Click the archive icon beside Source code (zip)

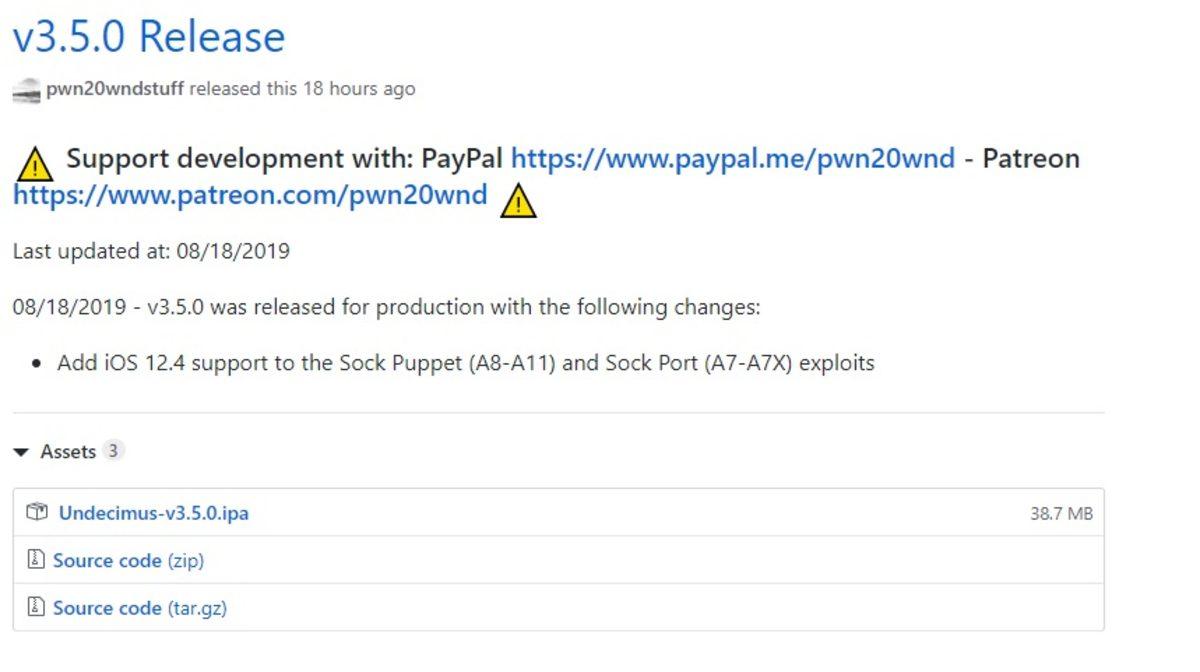[x=36, y=560]
